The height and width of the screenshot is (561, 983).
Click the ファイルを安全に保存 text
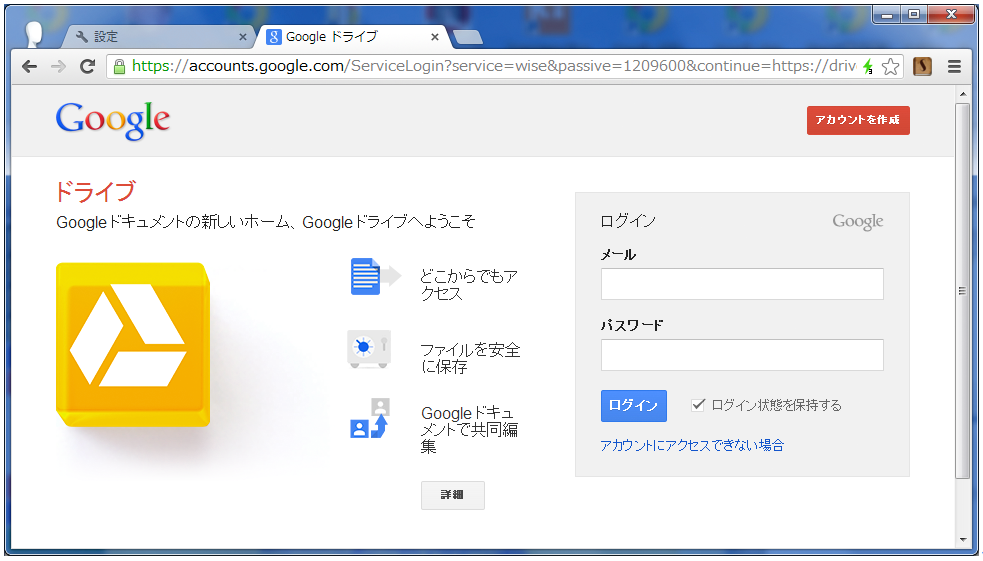[470, 359]
